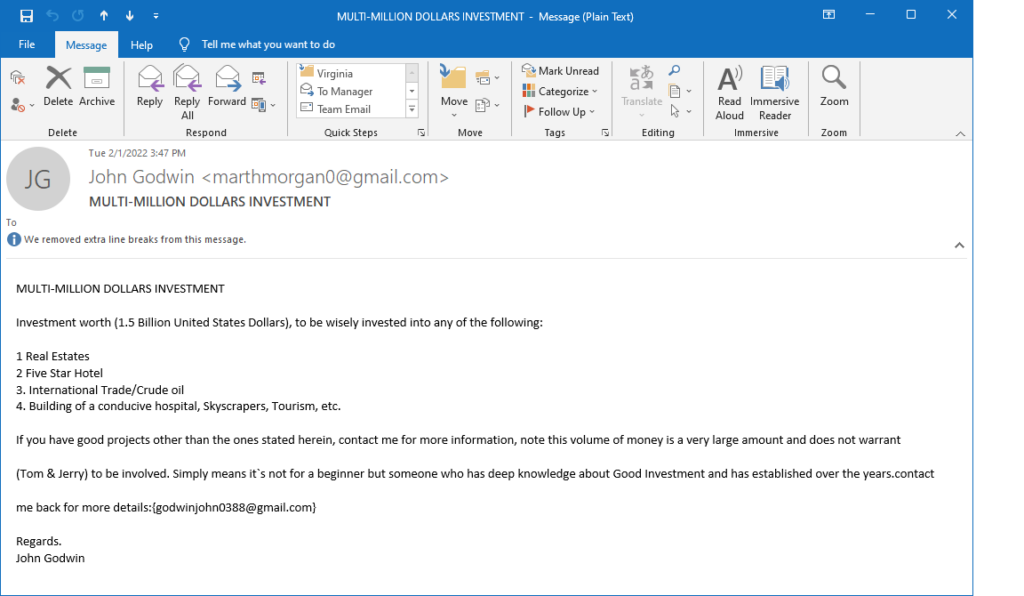The image size is (1024, 596).
Task: Reply to John Godwin's email
Action: pos(150,86)
